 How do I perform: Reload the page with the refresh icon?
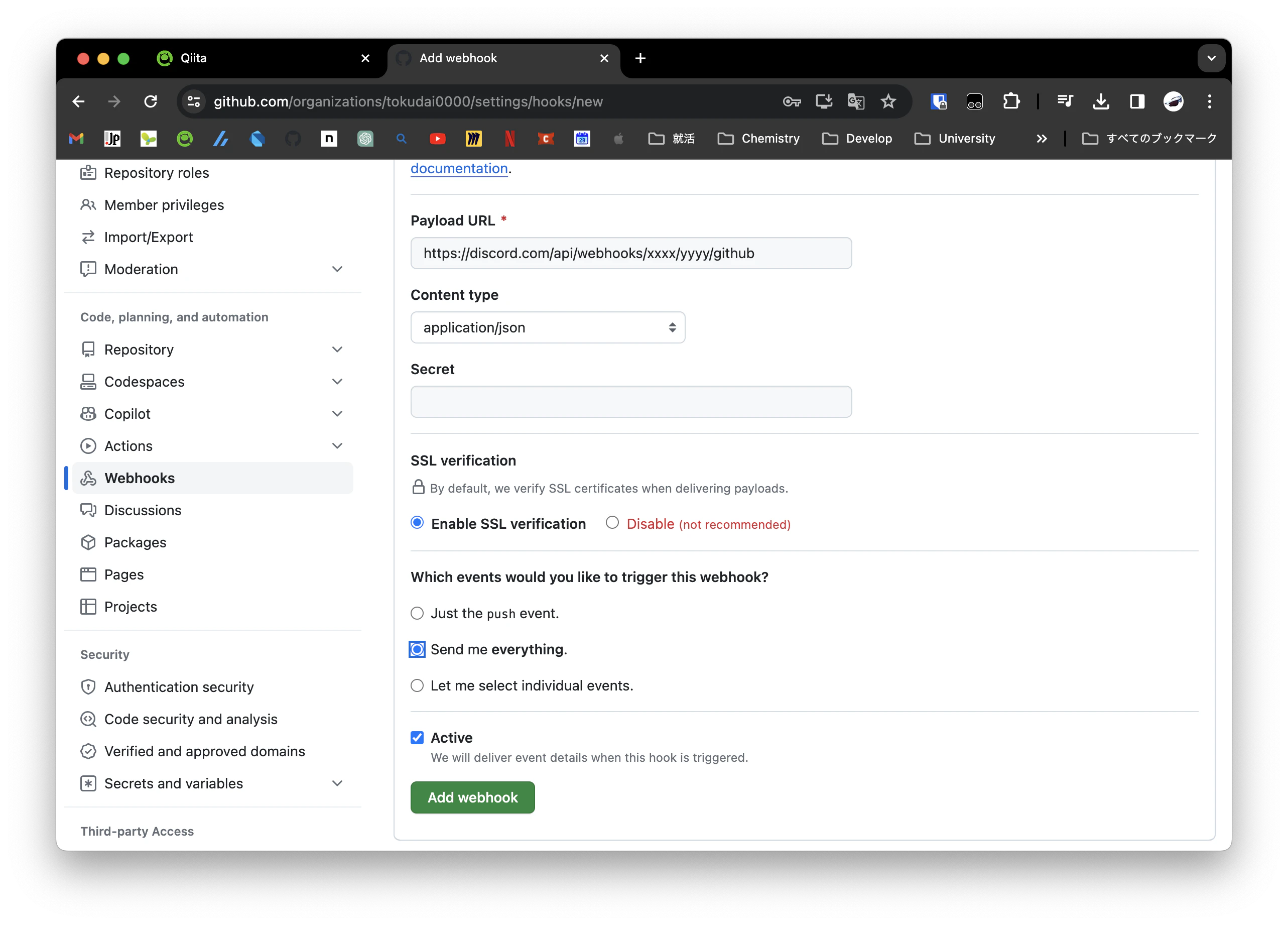click(151, 102)
